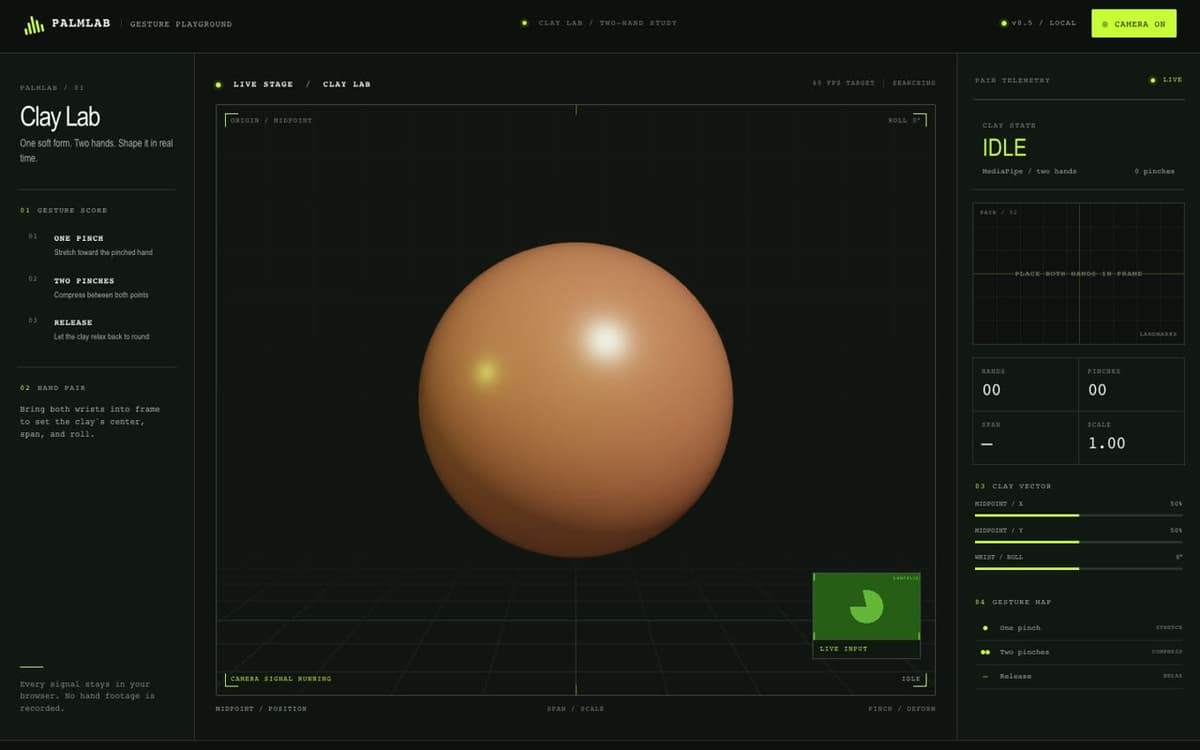This screenshot has height=750, width=1200.
Task: Select the Clay Lab breadcrumb in stage header
Action: click(346, 84)
